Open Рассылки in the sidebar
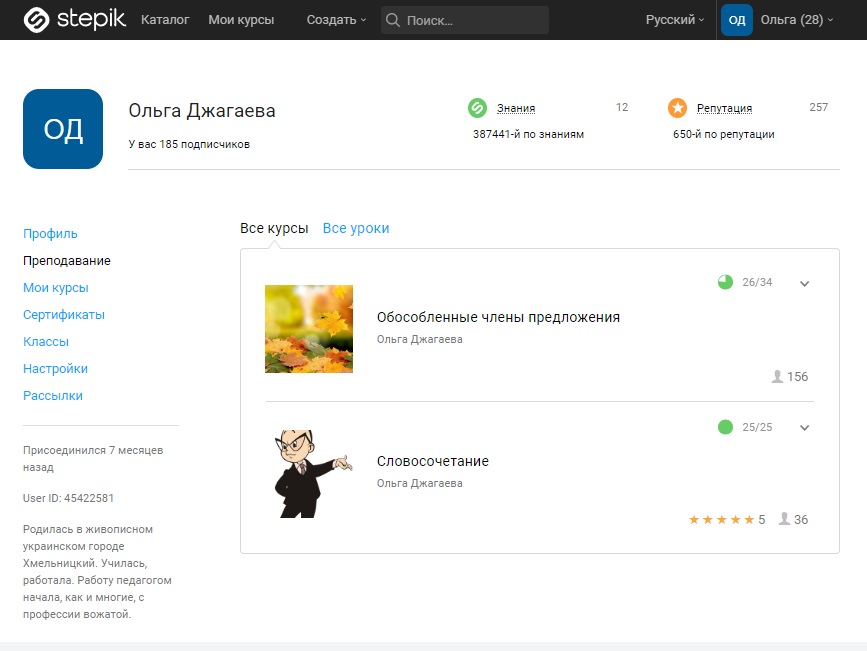This screenshot has height=651, width=867. (53, 395)
